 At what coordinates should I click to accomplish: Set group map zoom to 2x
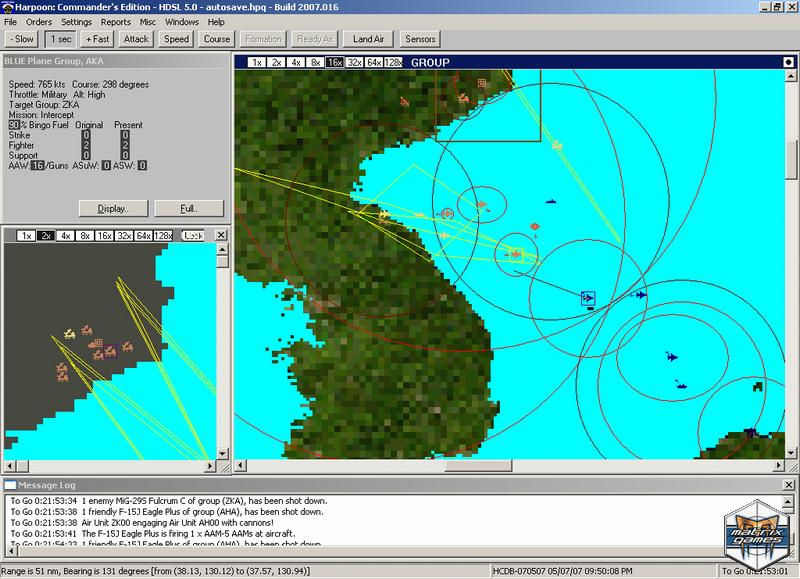(x=277, y=62)
